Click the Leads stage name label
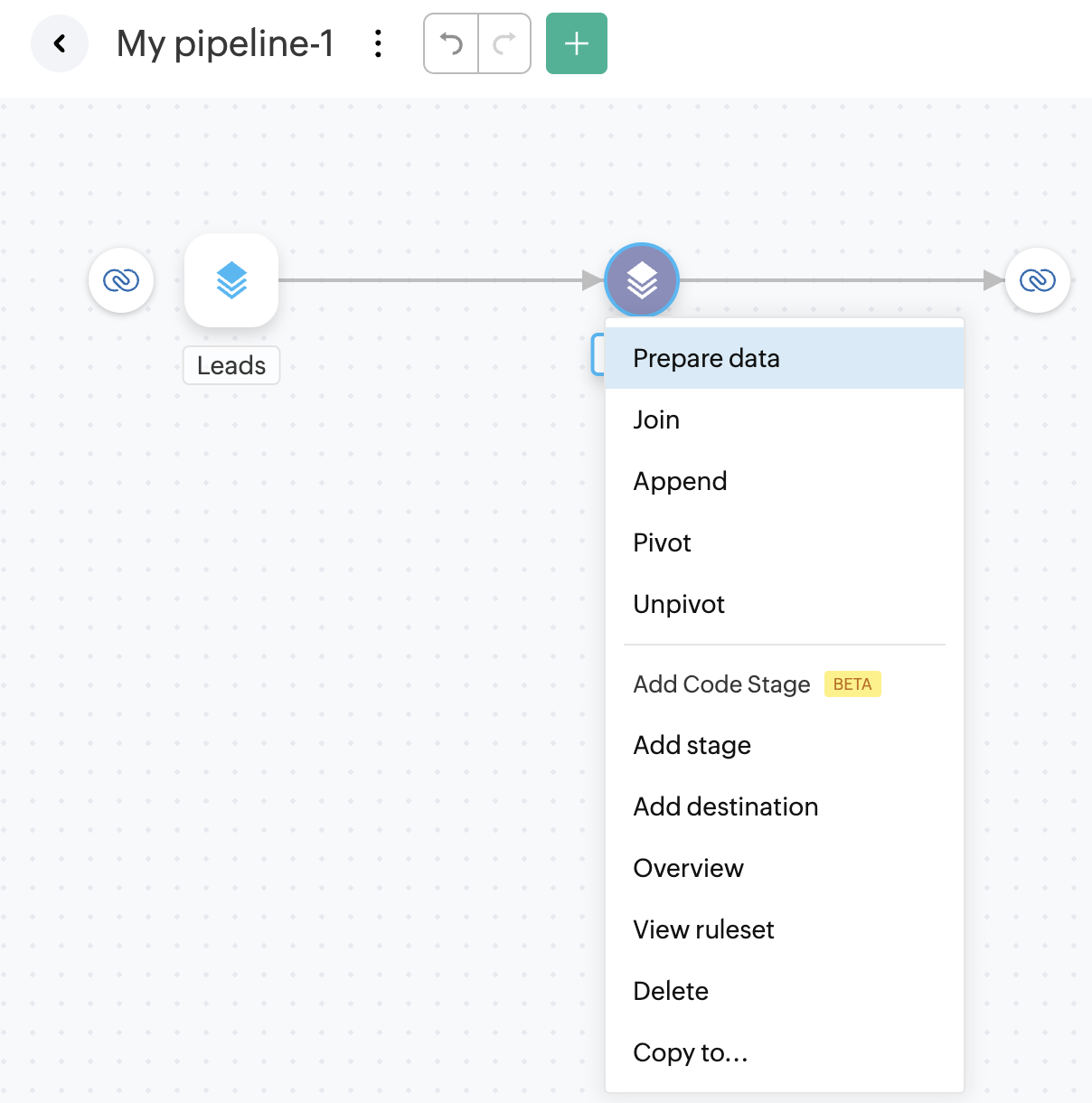This screenshot has height=1103, width=1092. [x=231, y=365]
